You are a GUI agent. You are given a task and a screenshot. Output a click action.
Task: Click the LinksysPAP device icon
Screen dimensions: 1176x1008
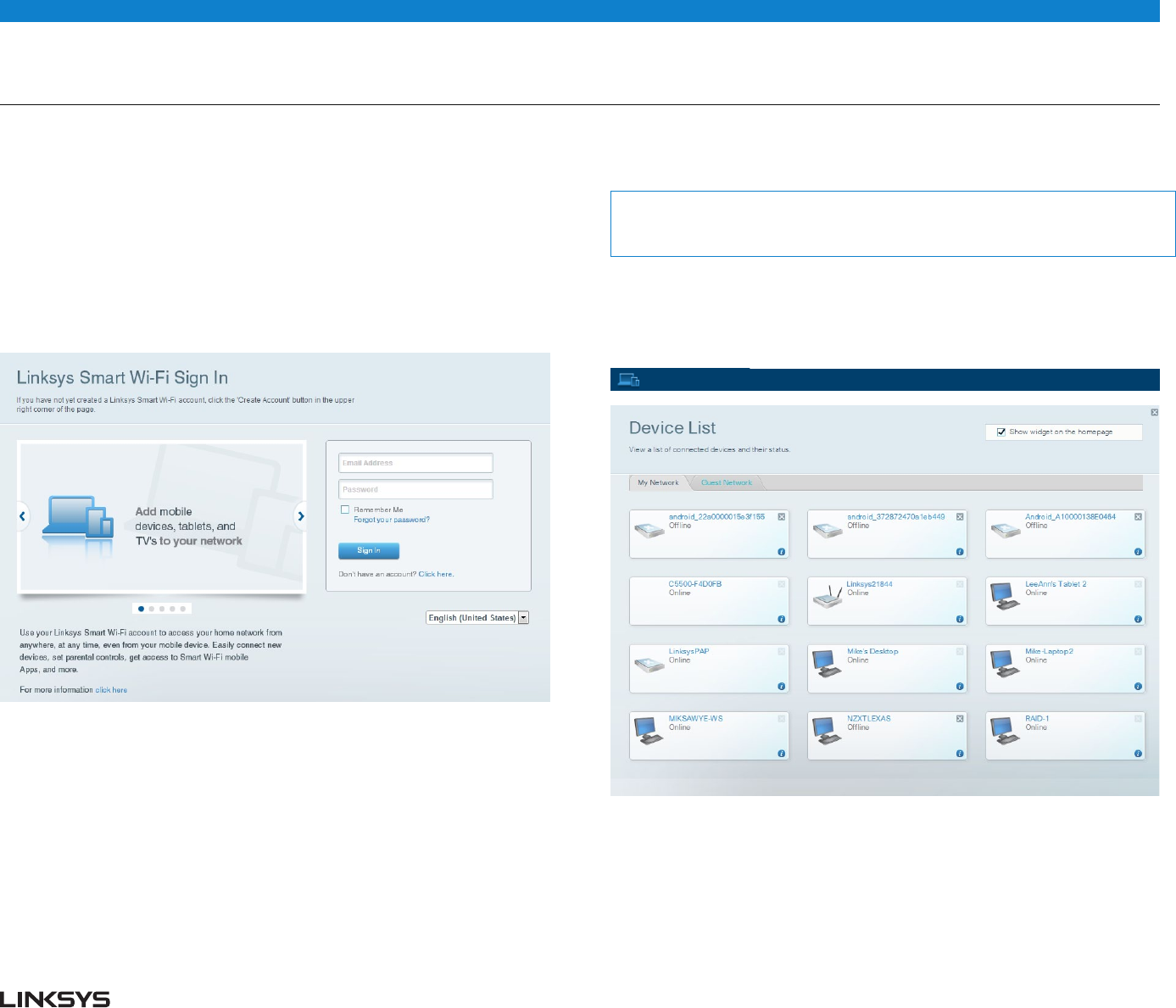click(649, 666)
